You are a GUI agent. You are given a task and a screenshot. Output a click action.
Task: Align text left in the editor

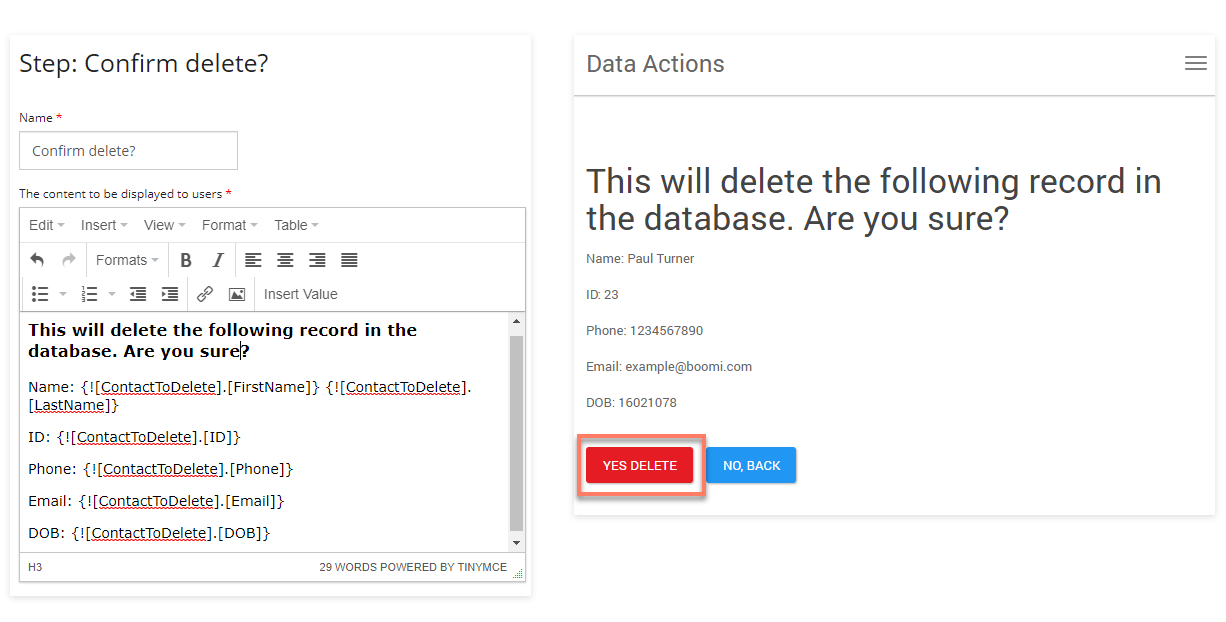254,260
